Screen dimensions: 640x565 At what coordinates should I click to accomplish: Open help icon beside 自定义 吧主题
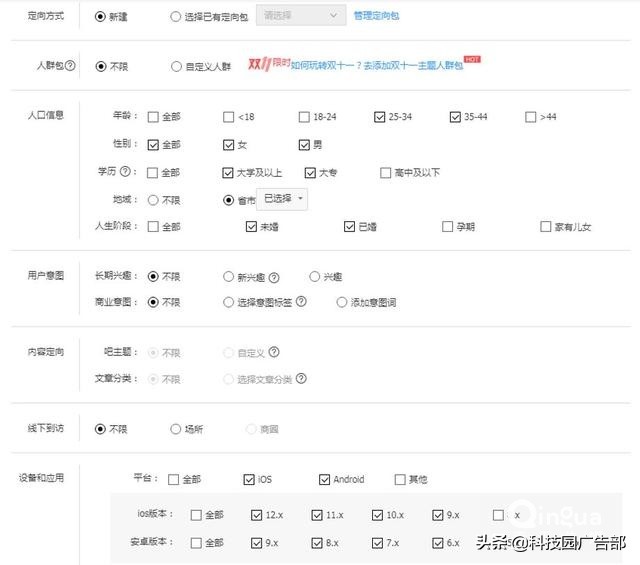point(274,352)
